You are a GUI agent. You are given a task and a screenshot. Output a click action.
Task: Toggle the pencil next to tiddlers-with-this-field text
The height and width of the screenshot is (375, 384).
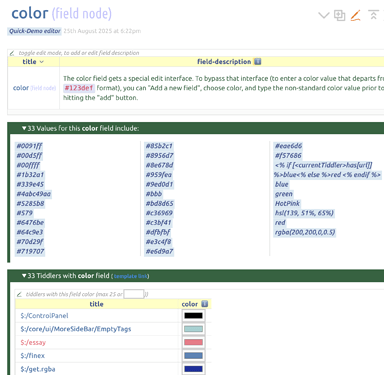[x=19, y=294]
